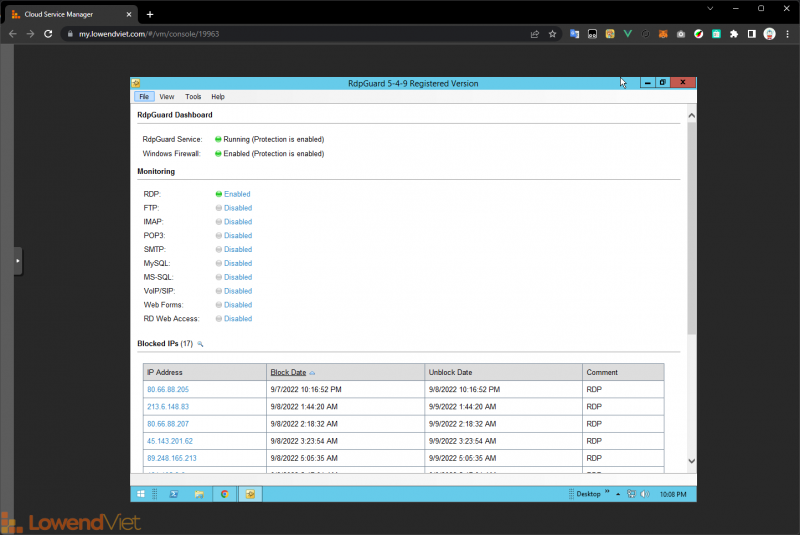Click the address bar URL field

pyautogui.click(x=296, y=34)
